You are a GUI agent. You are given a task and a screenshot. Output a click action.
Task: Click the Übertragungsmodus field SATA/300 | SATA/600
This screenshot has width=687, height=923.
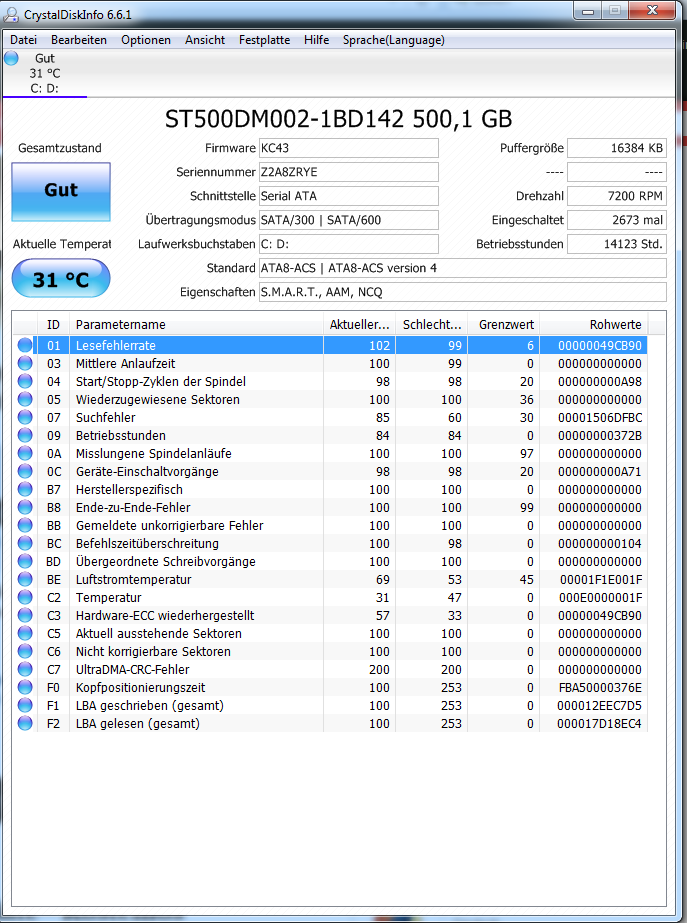click(x=349, y=220)
